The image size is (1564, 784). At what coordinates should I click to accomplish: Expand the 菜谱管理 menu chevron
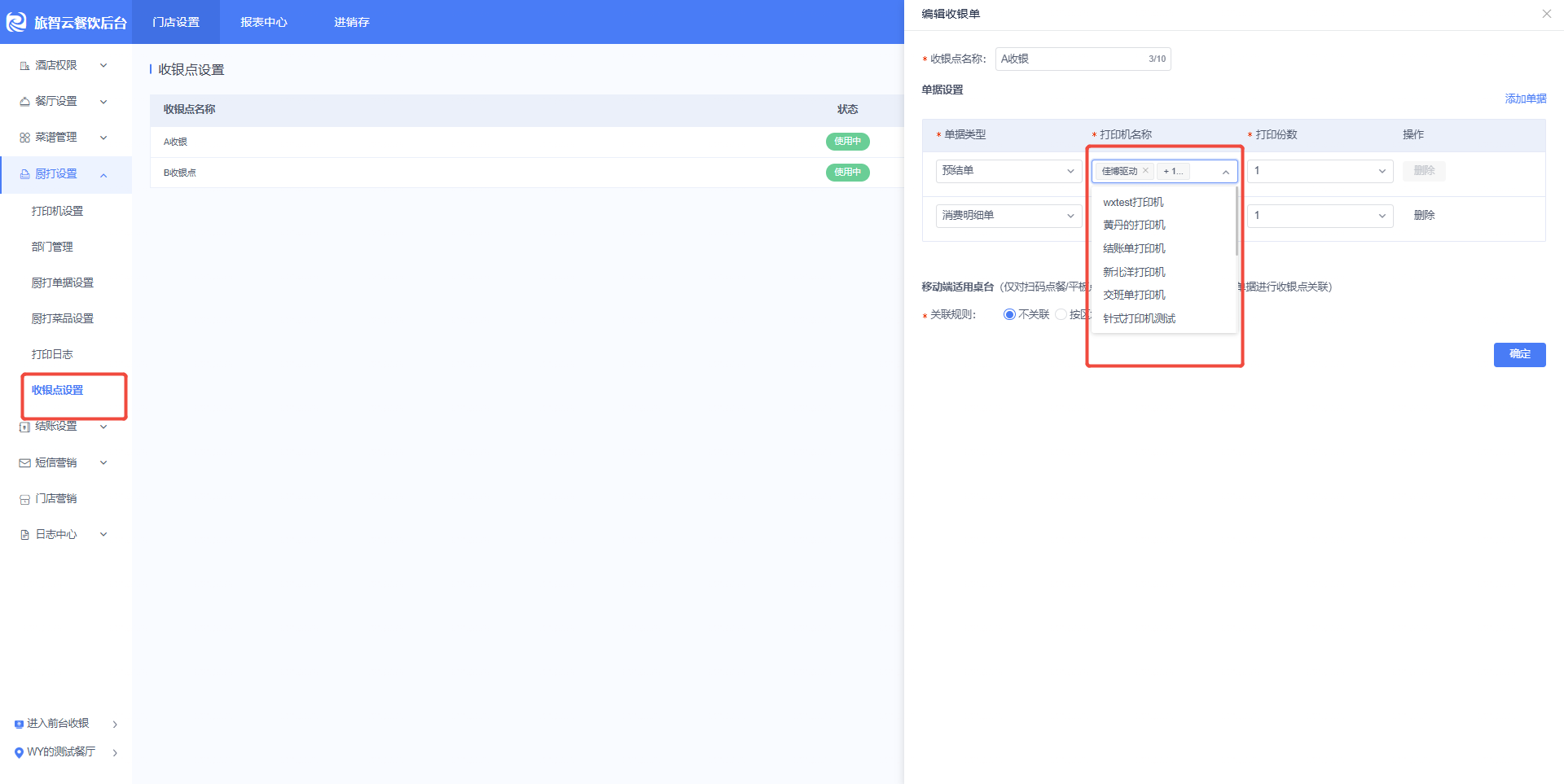click(x=103, y=138)
